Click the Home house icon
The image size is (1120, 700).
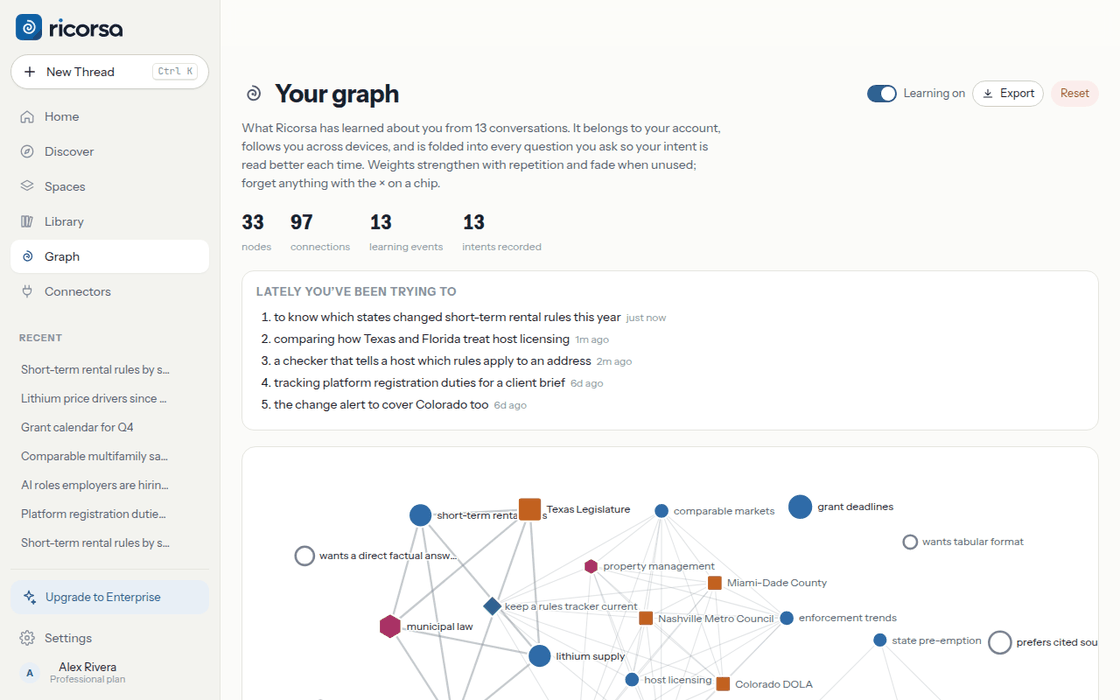[27, 116]
